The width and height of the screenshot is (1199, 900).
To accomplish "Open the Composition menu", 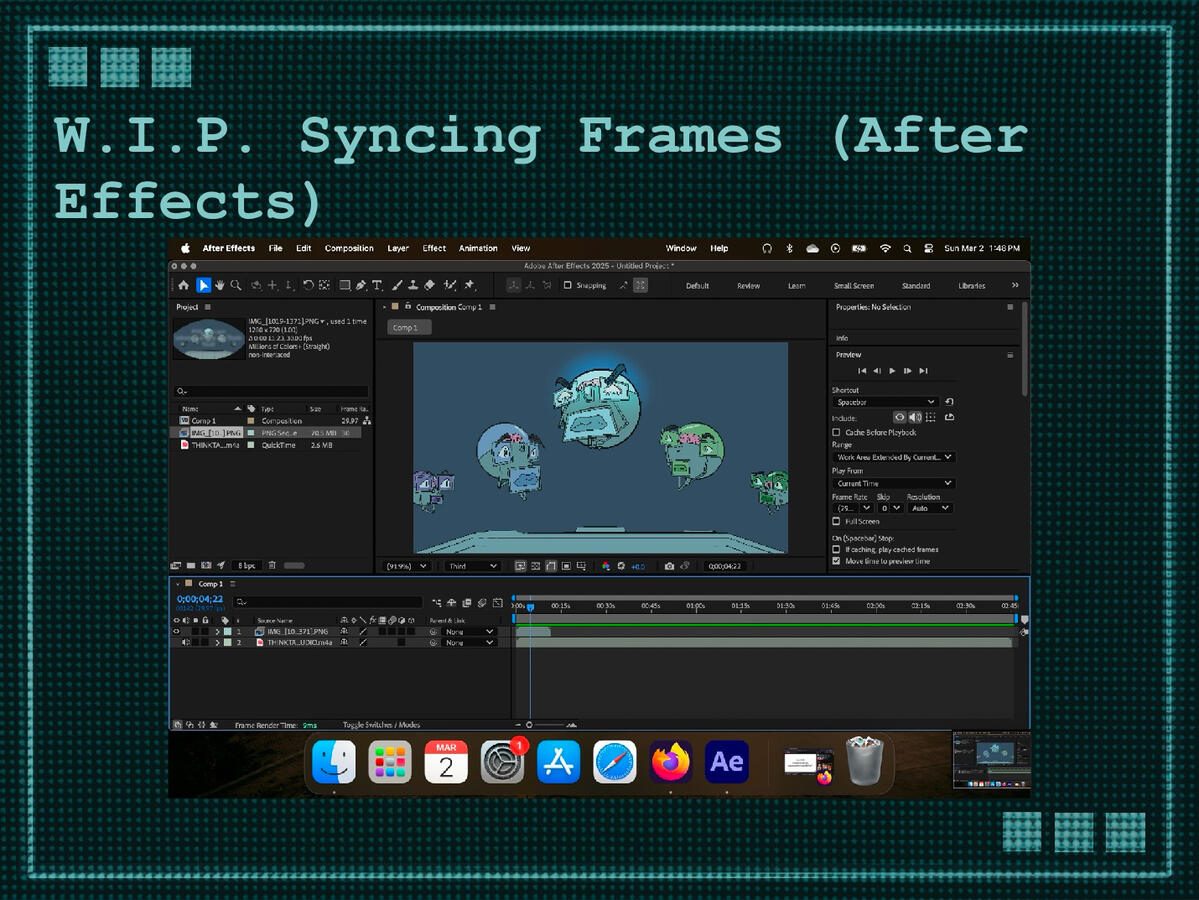I will tap(349, 248).
